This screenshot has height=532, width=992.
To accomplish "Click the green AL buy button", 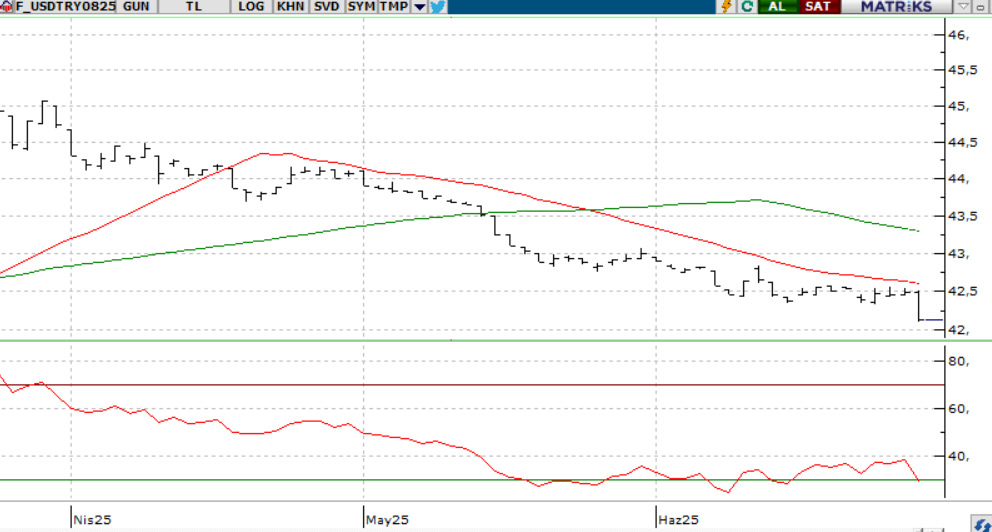I will tap(777, 7).
